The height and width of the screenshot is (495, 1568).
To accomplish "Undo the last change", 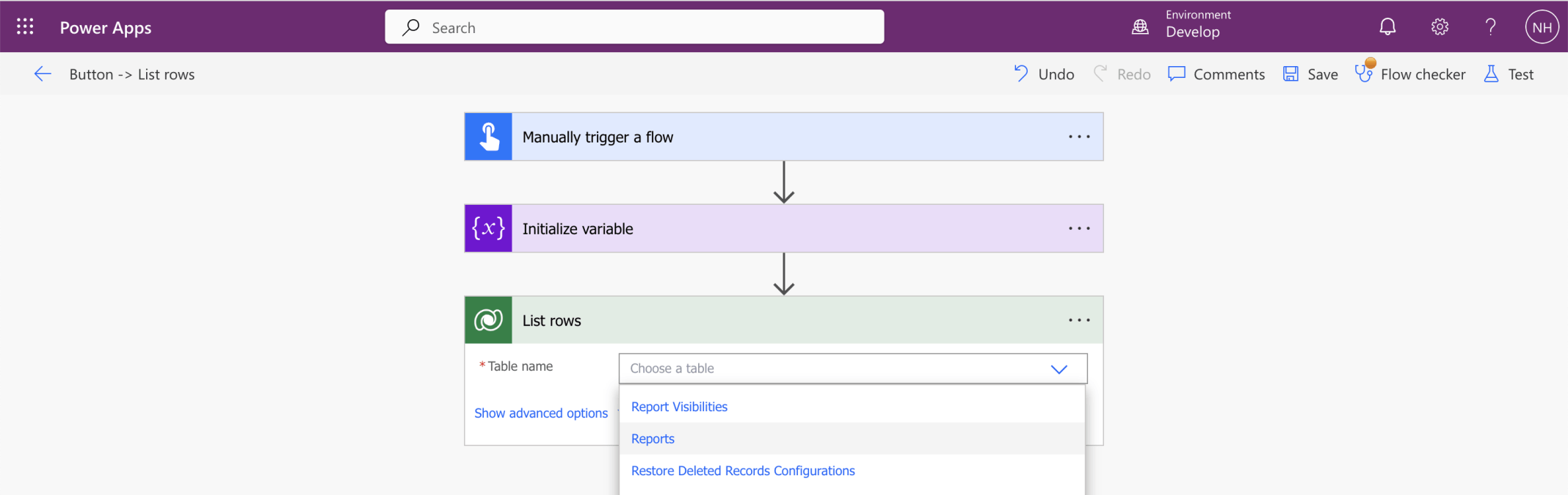I will click(1044, 74).
